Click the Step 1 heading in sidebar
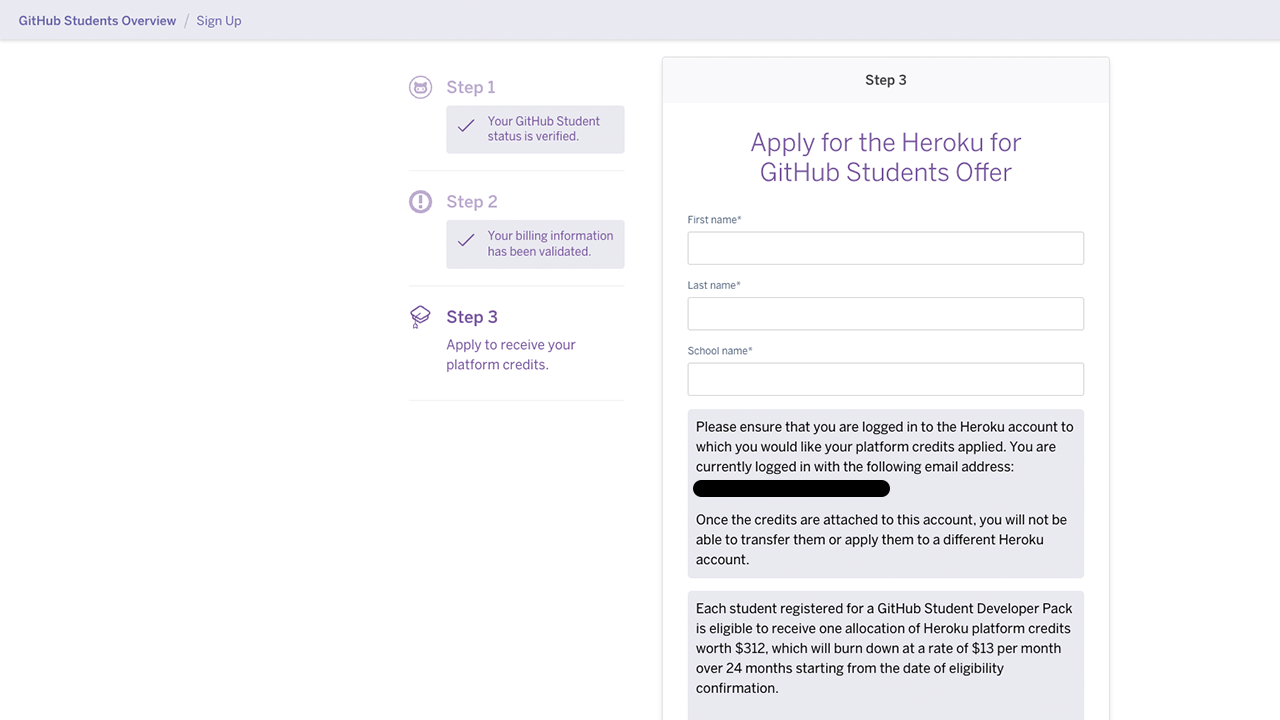Image resolution: width=1280 pixels, height=720 pixels. [471, 87]
